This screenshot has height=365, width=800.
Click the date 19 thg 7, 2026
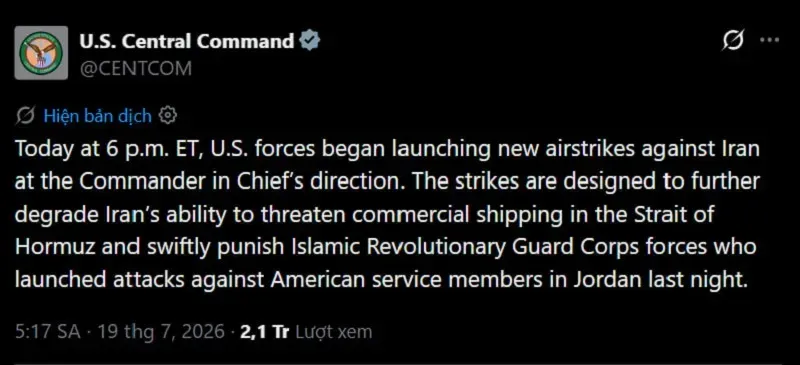[x=161, y=332]
